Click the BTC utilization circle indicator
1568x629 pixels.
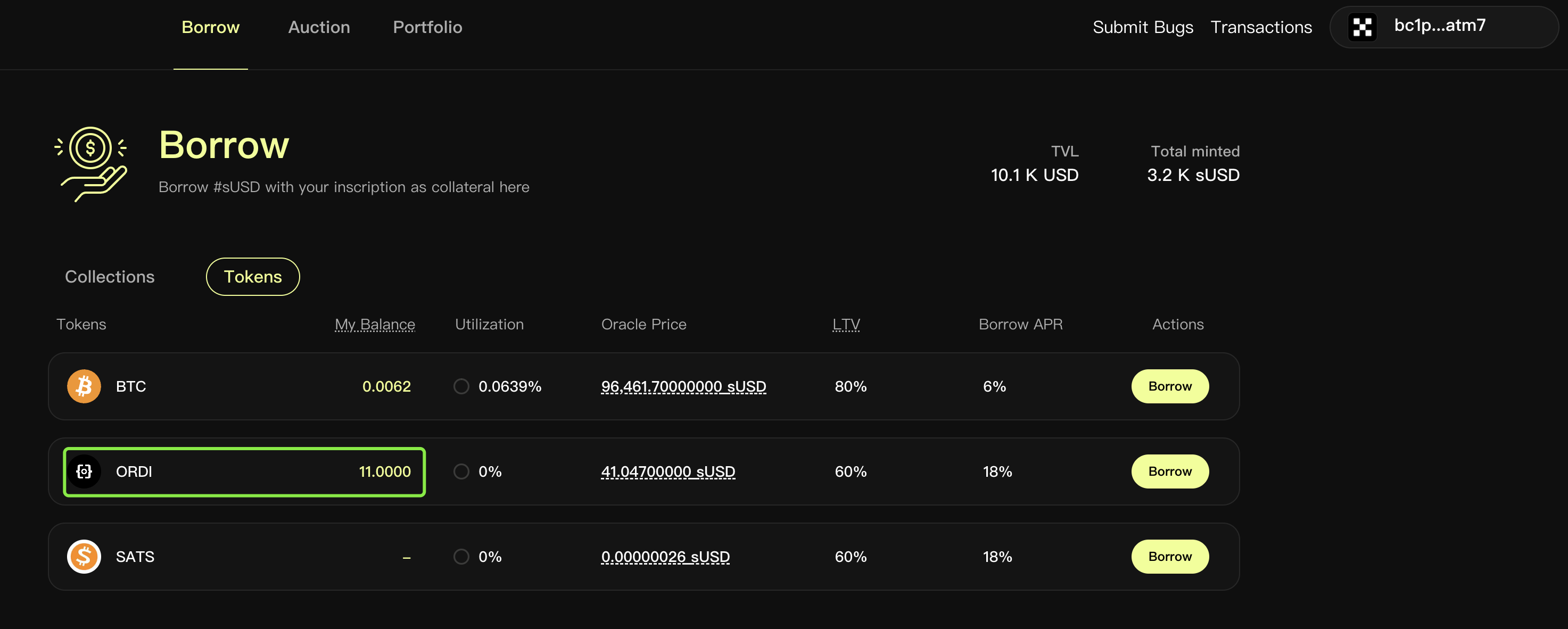pyautogui.click(x=461, y=386)
